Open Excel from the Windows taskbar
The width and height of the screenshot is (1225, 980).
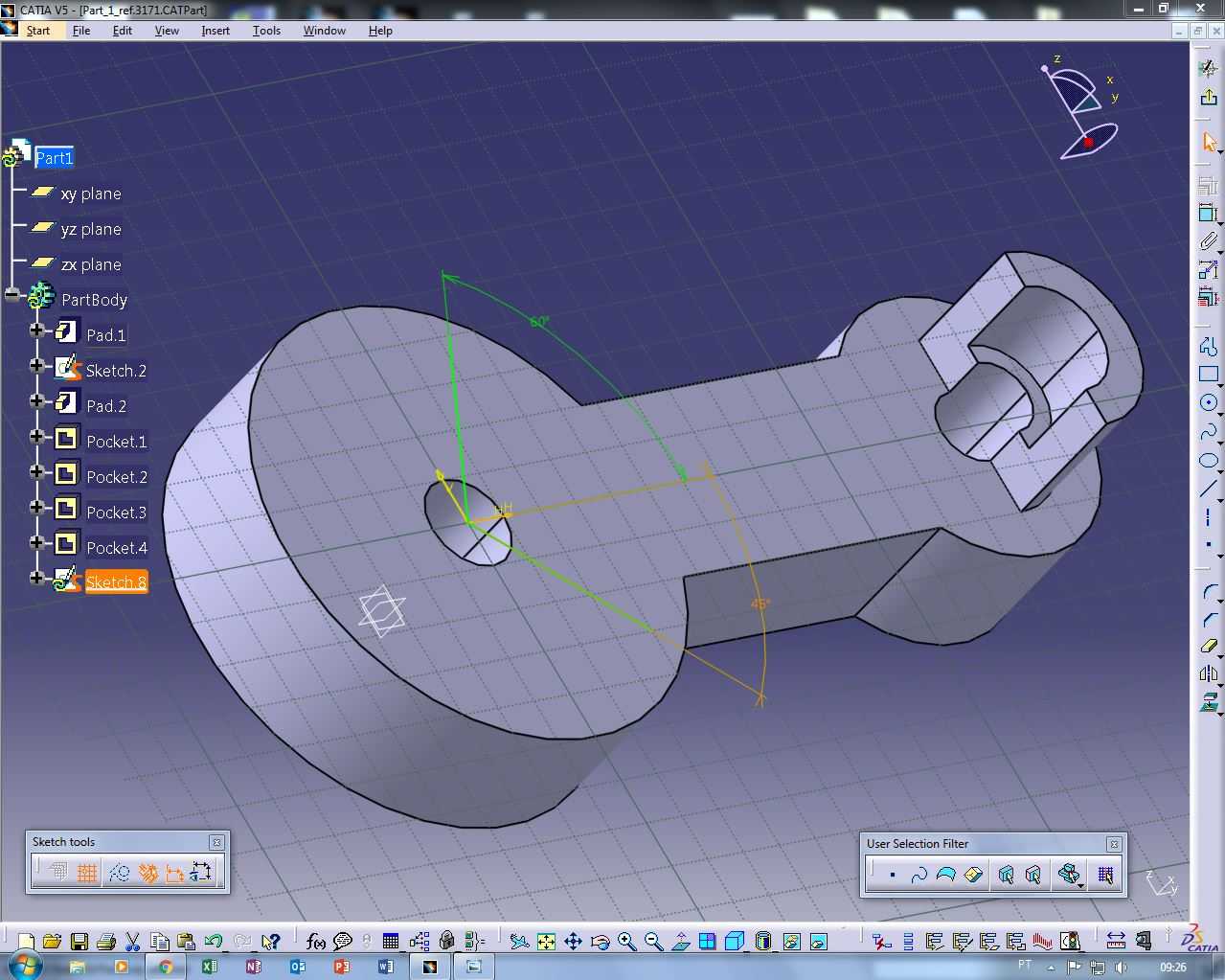point(209,967)
